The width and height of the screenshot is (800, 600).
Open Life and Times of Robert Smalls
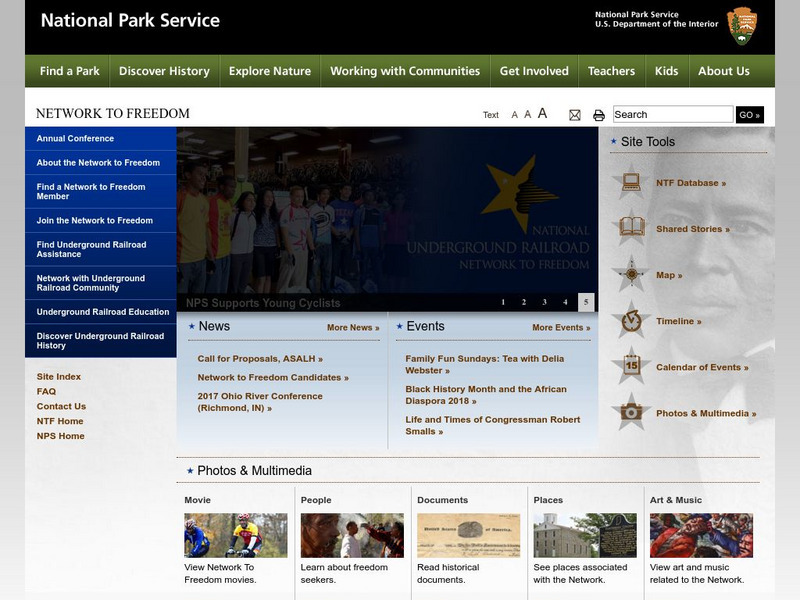click(493, 426)
